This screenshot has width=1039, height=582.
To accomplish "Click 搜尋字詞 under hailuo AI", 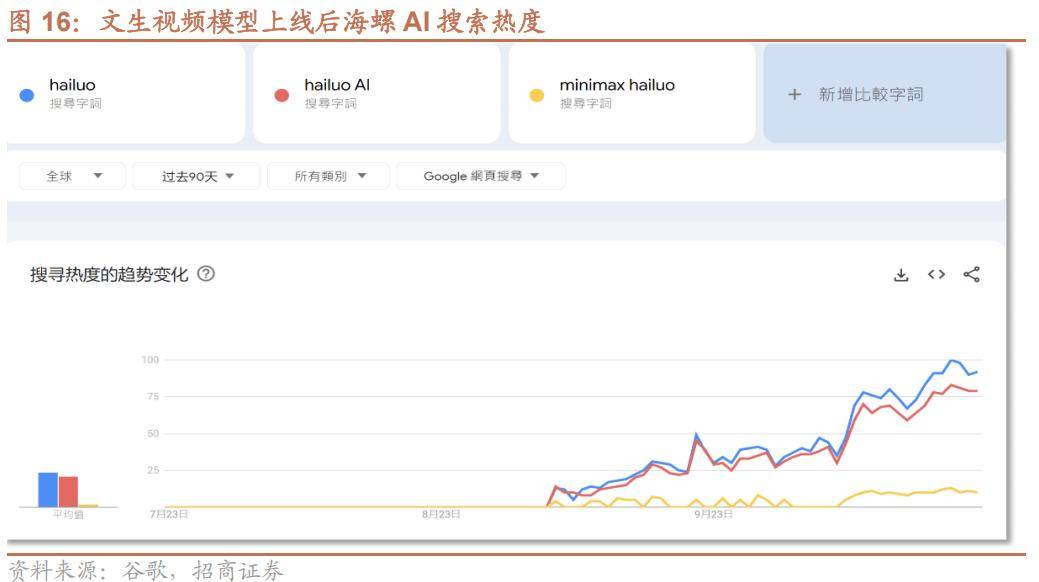I will coord(331,103).
